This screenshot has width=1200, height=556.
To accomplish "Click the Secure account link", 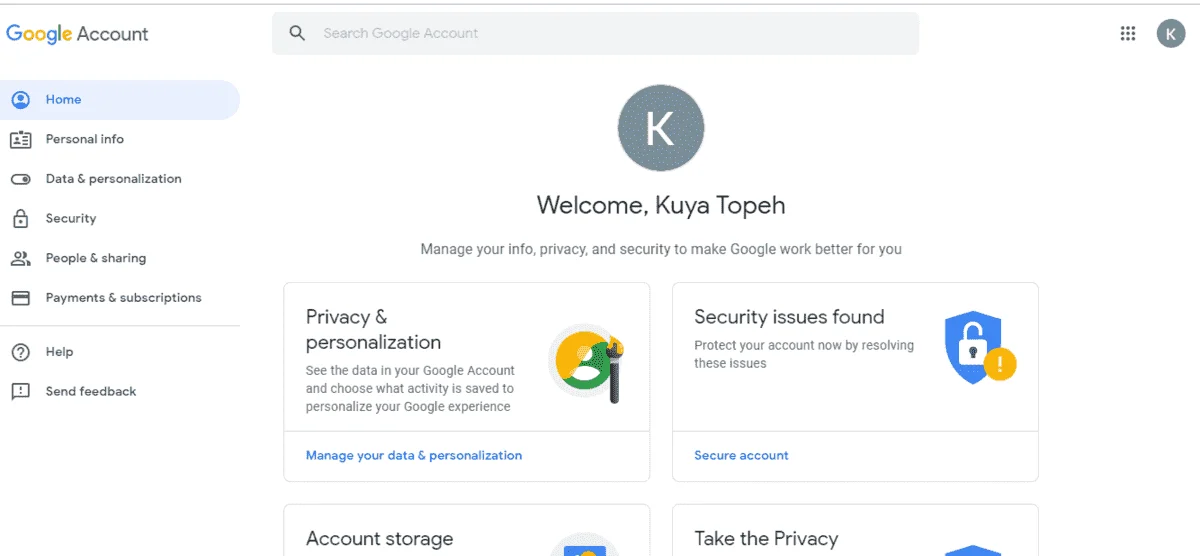I will pos(741,456).
